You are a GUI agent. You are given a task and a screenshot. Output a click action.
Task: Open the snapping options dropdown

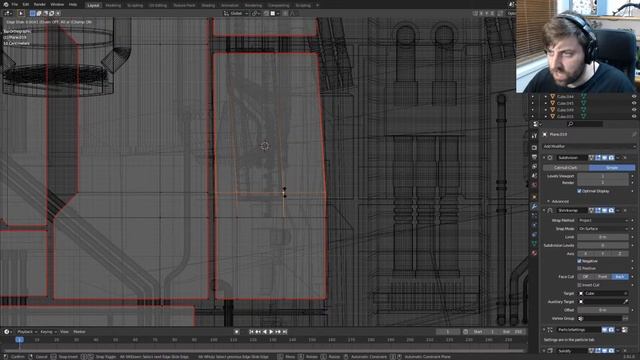click(275, 13)
